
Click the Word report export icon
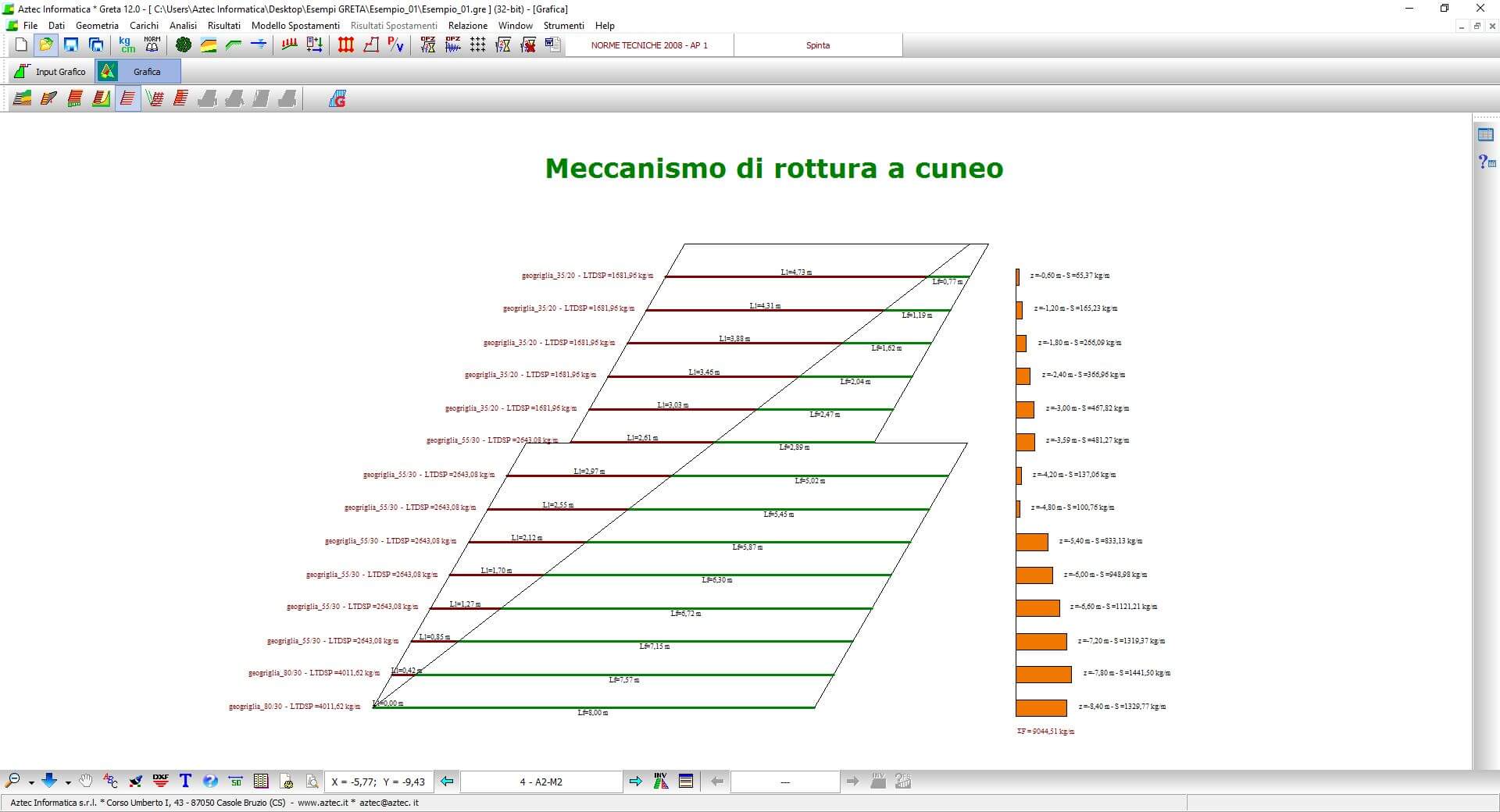pos(553,45)
